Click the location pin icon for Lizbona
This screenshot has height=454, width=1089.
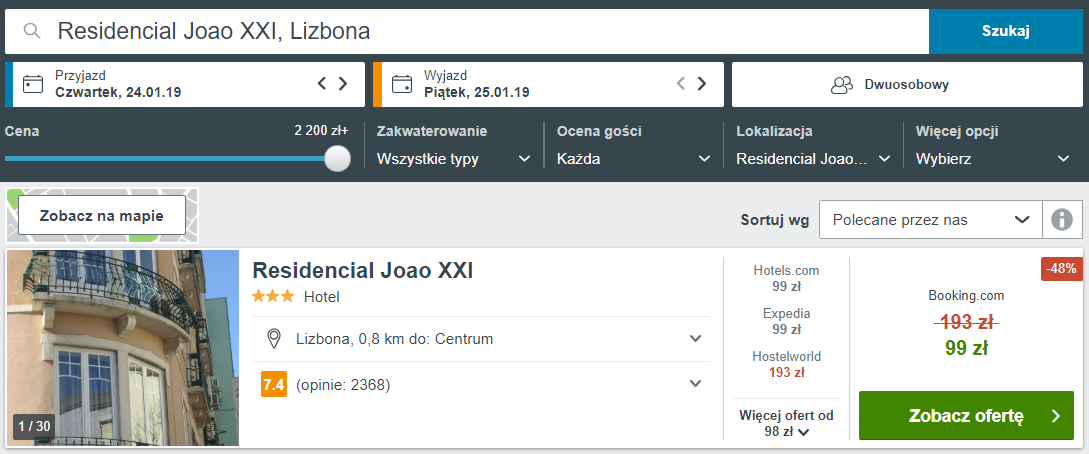coord(274,339)
